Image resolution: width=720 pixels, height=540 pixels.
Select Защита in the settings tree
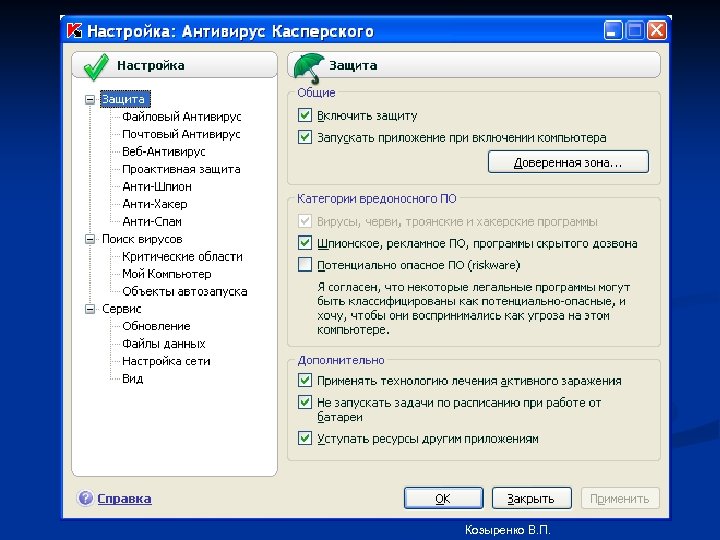[125, 99]
